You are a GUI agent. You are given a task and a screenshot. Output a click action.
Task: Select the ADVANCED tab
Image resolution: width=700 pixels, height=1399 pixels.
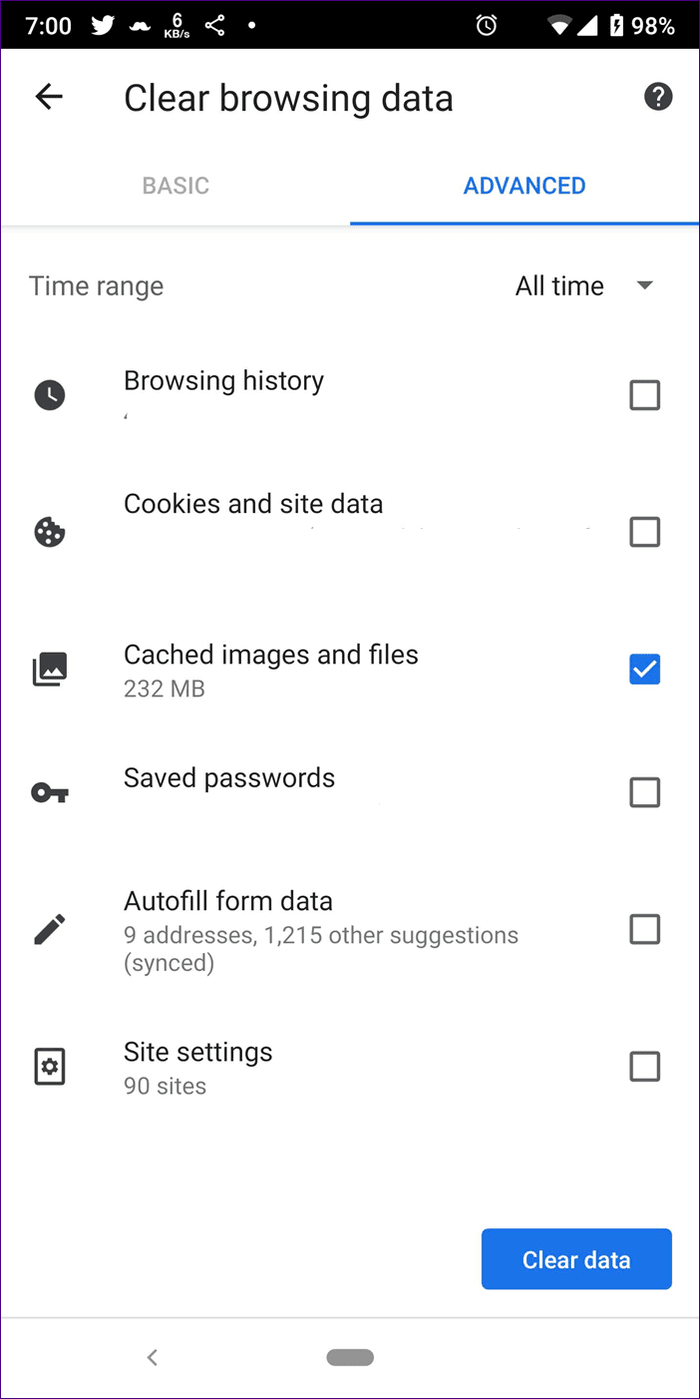[525, 186]
